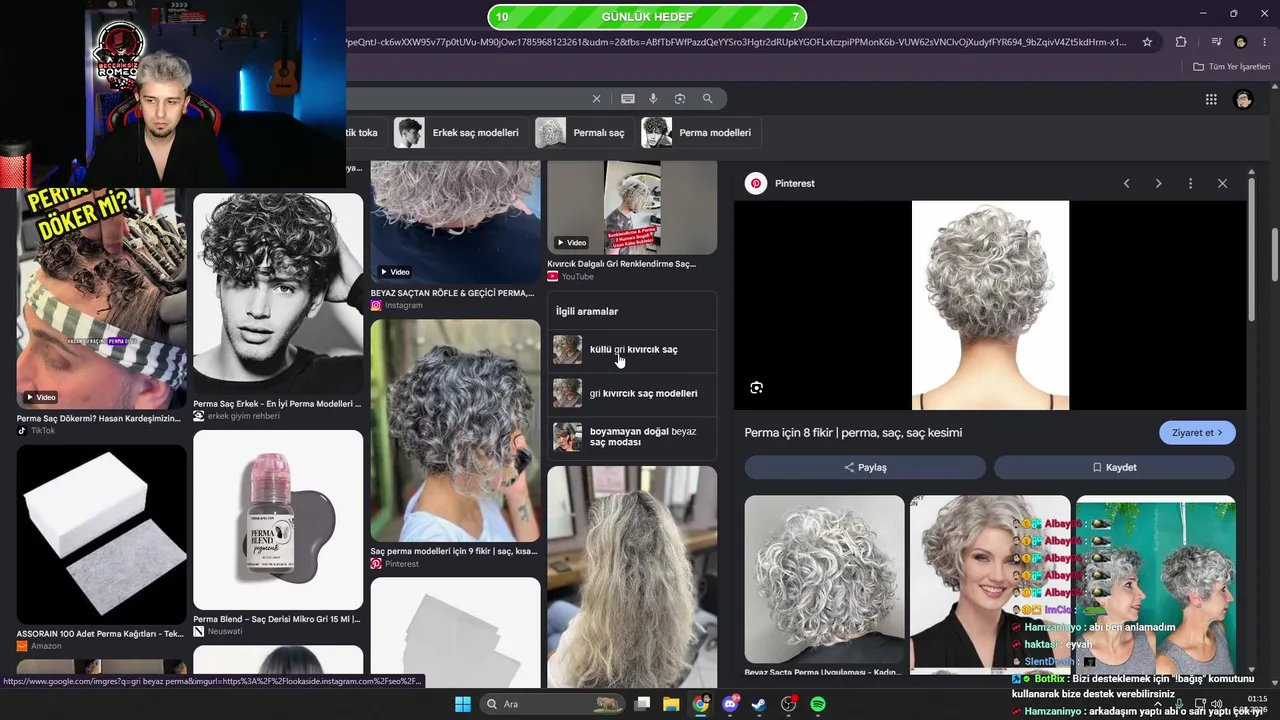The image size is (1280, 720).
Task: Click the Chrome address bar URL
Action: (738, 42)
